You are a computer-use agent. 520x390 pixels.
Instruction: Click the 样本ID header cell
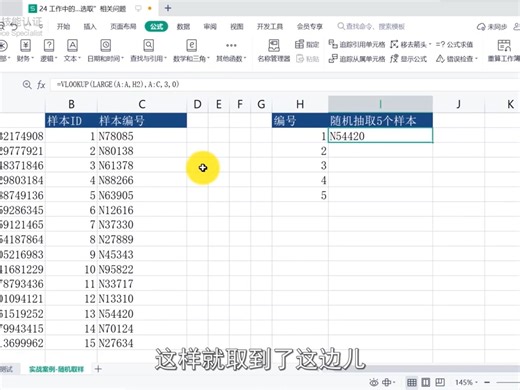71,120
